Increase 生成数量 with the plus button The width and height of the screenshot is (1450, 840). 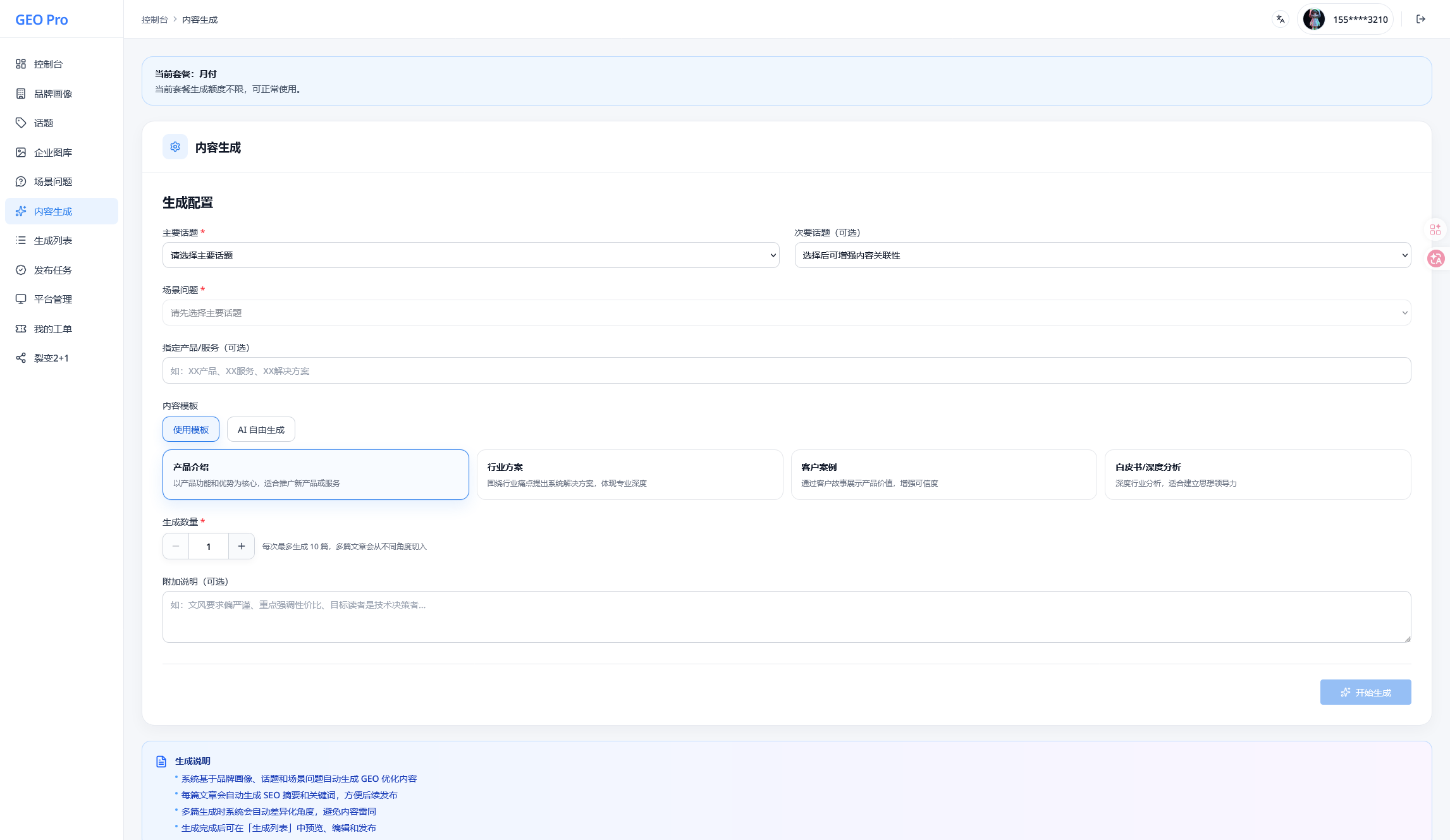point(242,546)
